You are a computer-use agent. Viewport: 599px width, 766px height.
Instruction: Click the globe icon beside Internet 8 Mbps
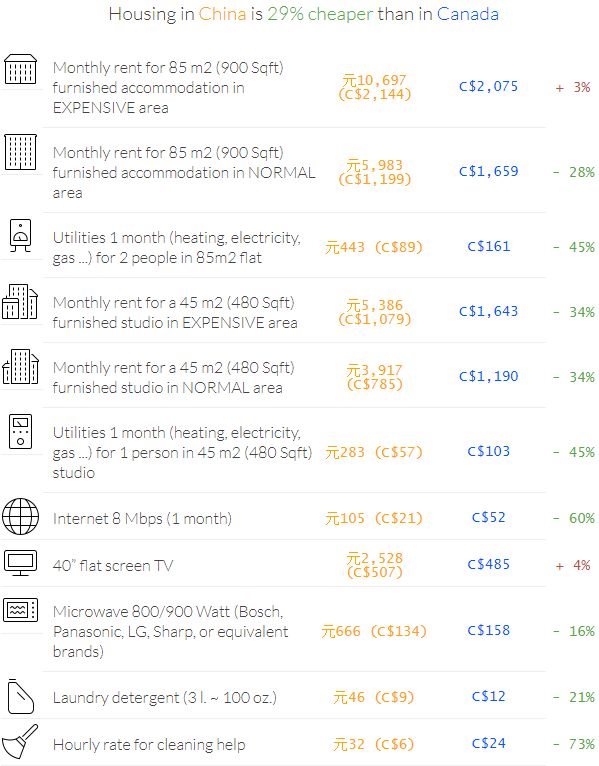(21, 516)
